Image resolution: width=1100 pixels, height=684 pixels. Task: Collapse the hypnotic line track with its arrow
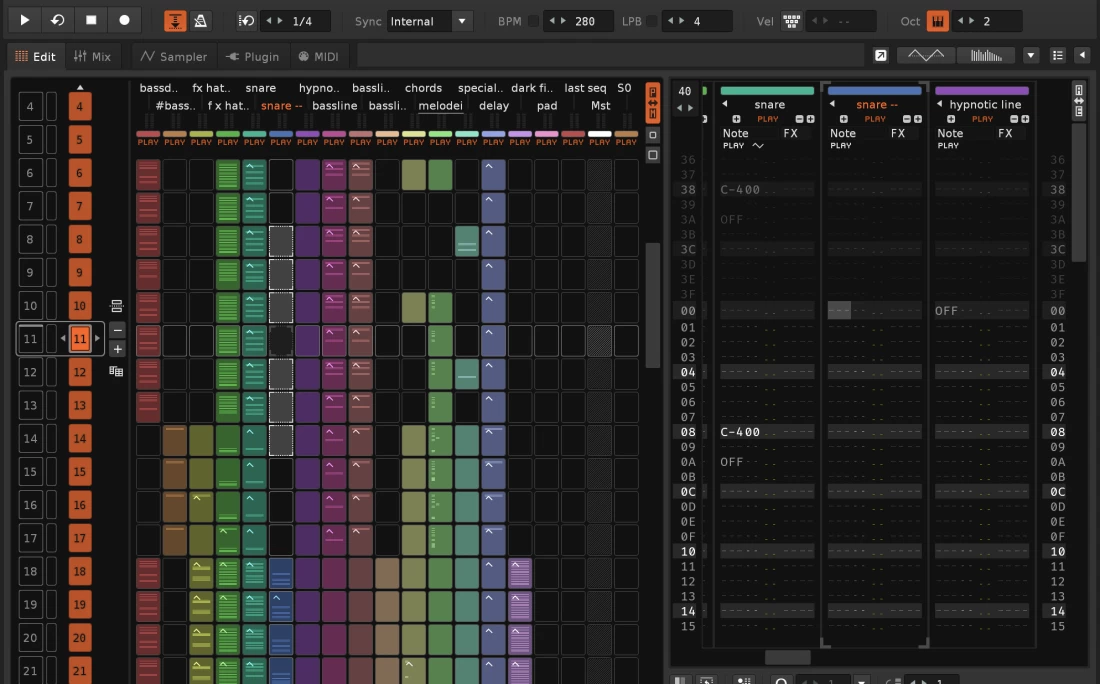(939, 104)
